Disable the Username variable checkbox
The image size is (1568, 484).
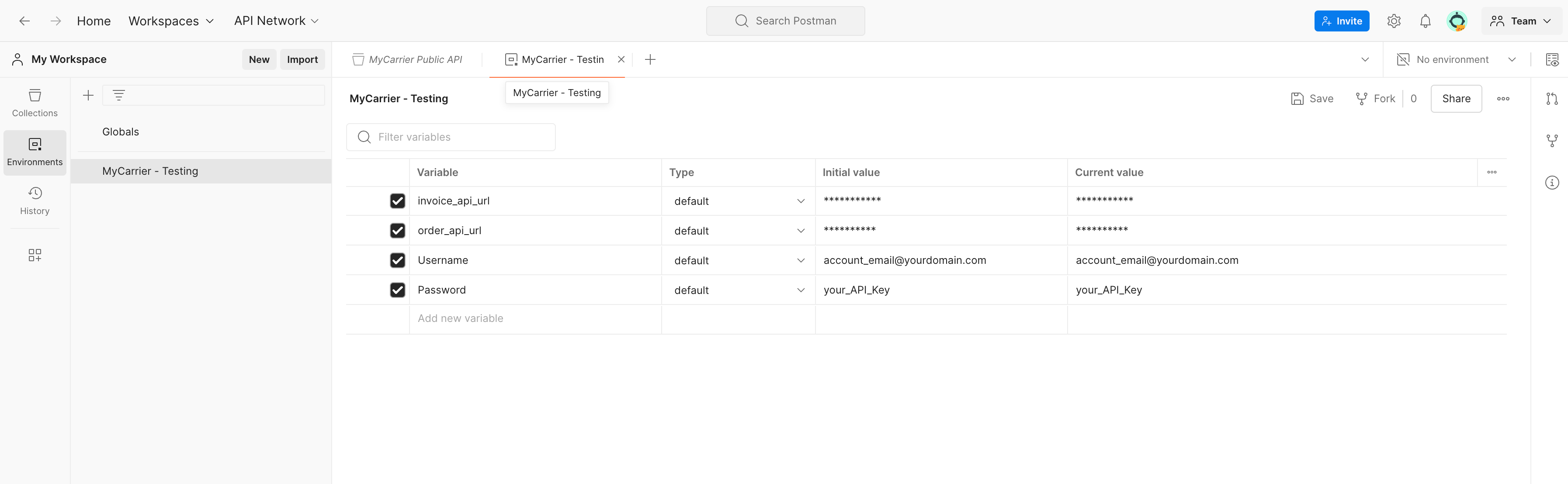point(398,261)
